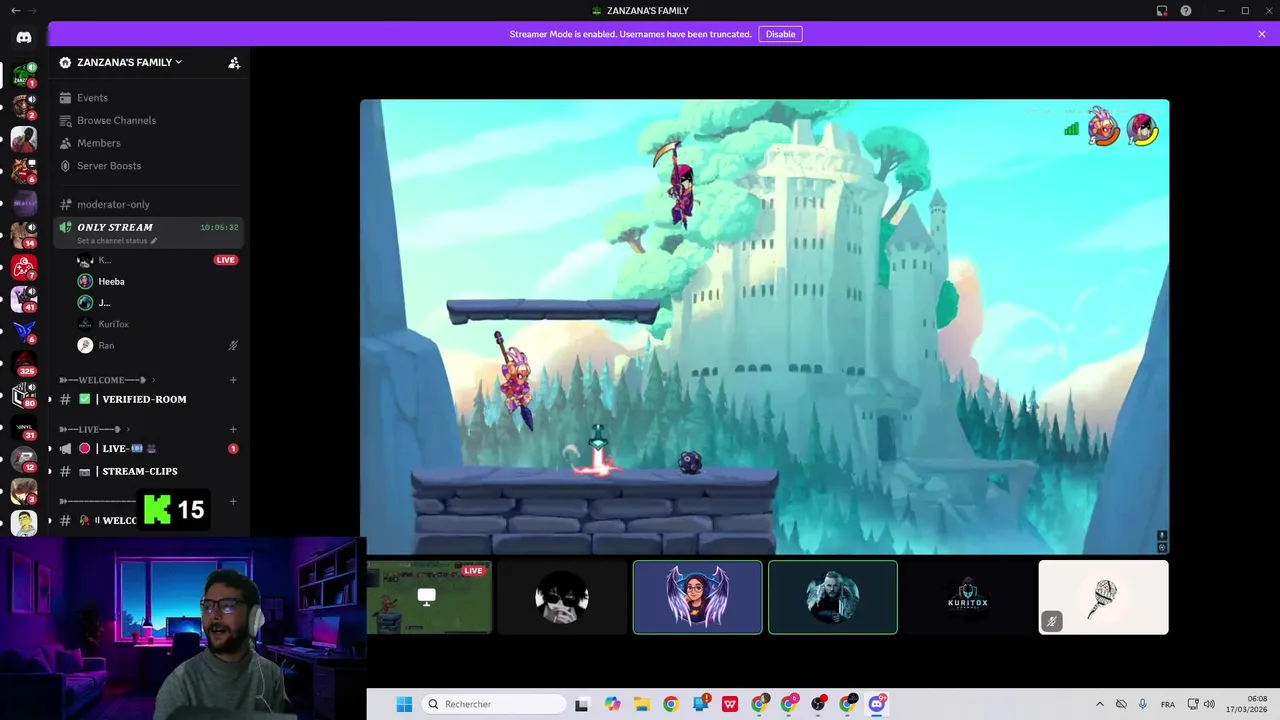Open the yellow cartoon character server icon

(x=24, y=523)
